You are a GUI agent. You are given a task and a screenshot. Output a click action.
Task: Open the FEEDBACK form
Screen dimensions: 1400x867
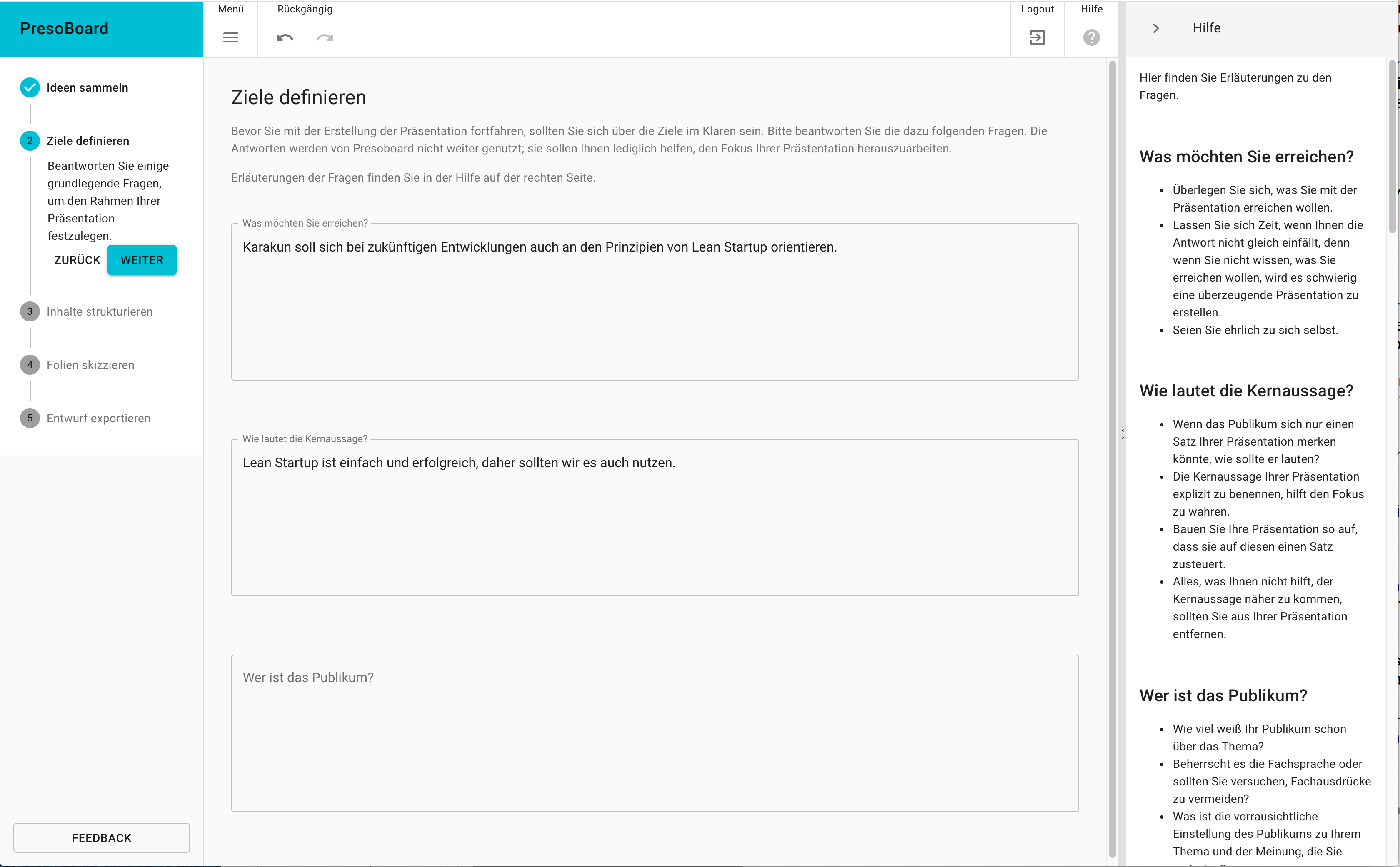point(101,837)
